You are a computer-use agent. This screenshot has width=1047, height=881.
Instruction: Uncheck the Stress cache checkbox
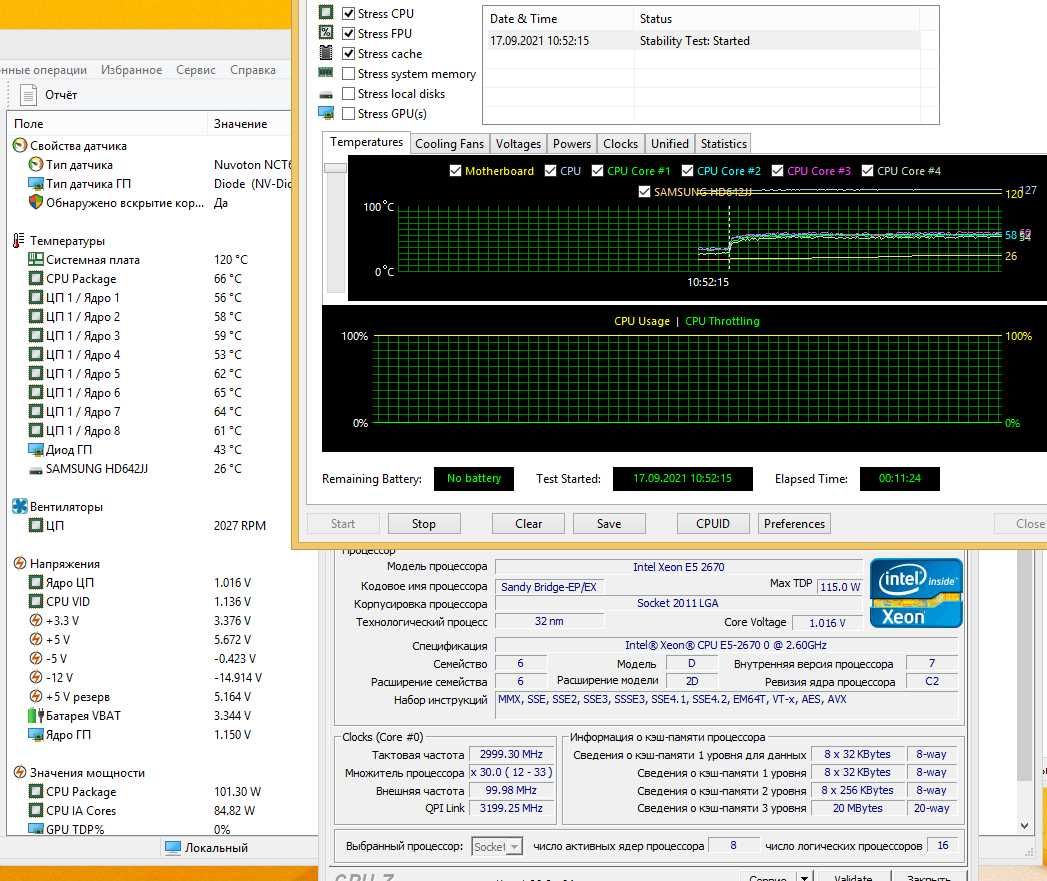pos(348,53)
